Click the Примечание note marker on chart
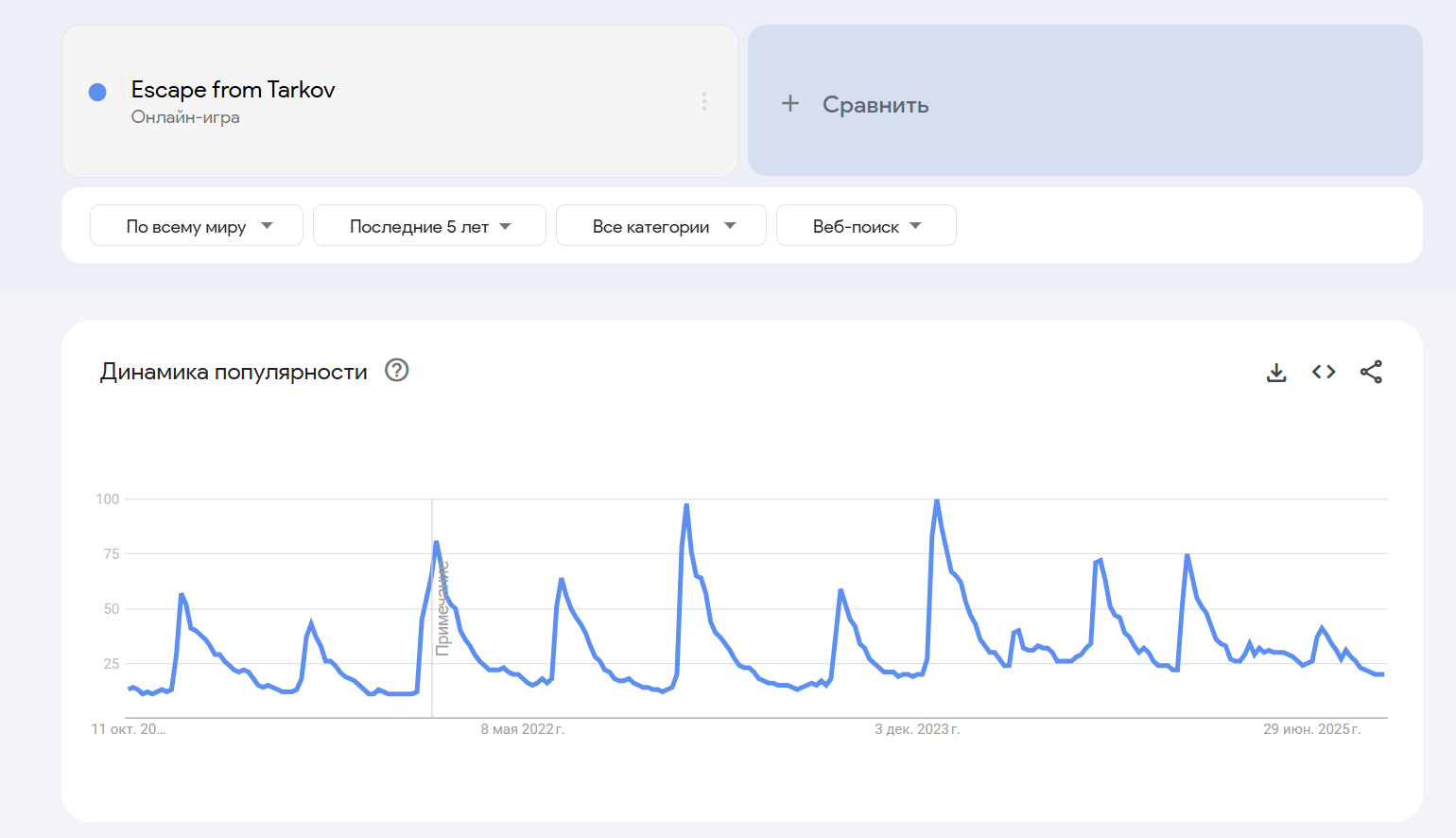Viewport: 1456px width, 838px height. (442, 608)
